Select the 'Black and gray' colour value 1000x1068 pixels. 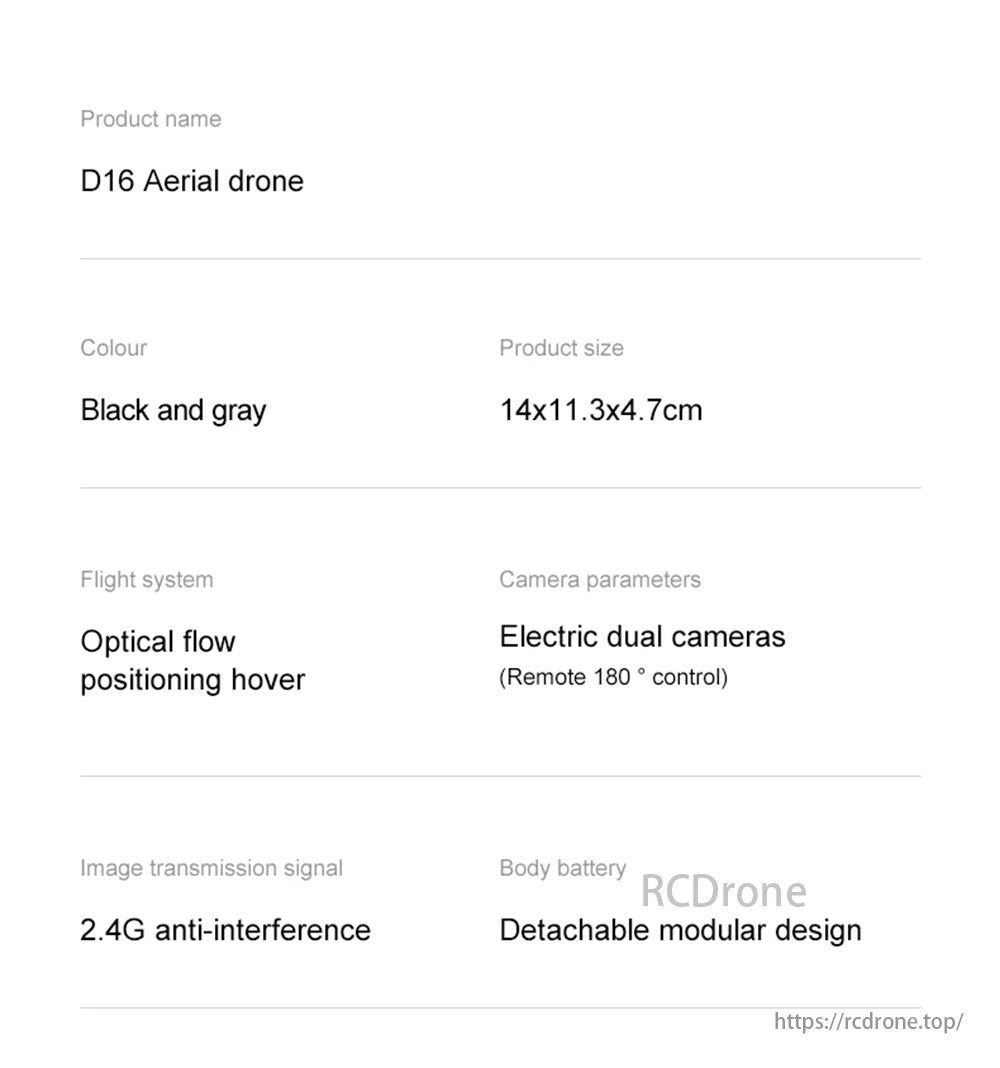pos(174,410)
